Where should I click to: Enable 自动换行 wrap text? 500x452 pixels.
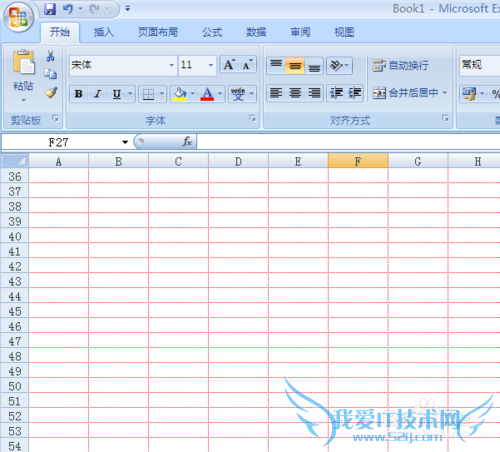[x=400, y=66]
